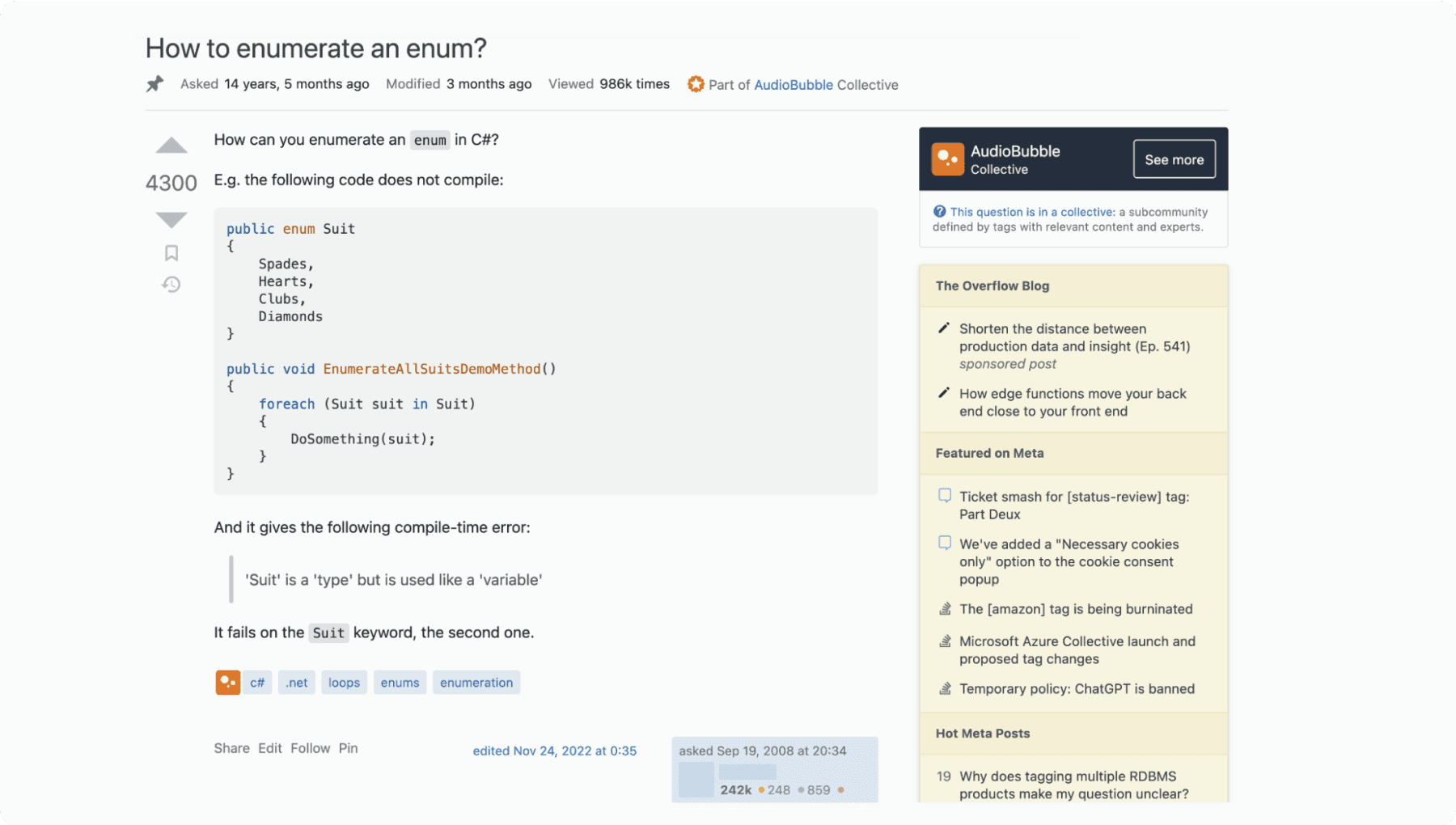This screenshot has width=1456, height=825.
Task: Upvote the enumerate an enum question
Action: 171,146
